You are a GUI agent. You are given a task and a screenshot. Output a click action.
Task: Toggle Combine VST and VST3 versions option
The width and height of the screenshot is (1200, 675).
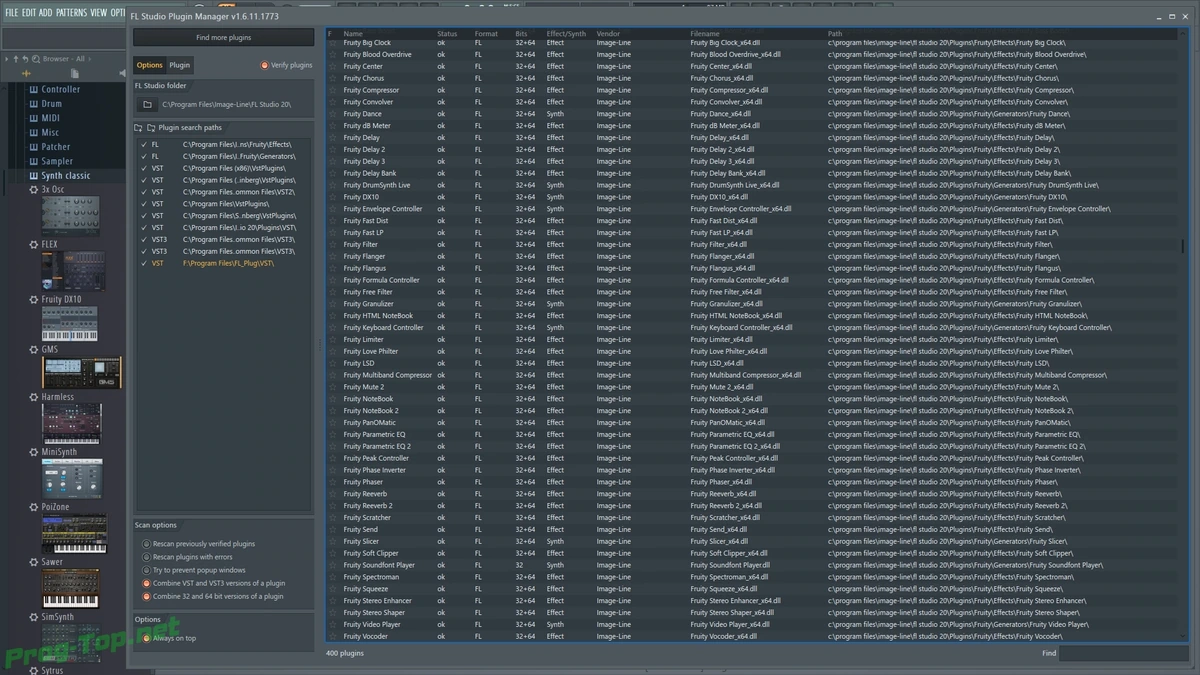coord(146,583)
